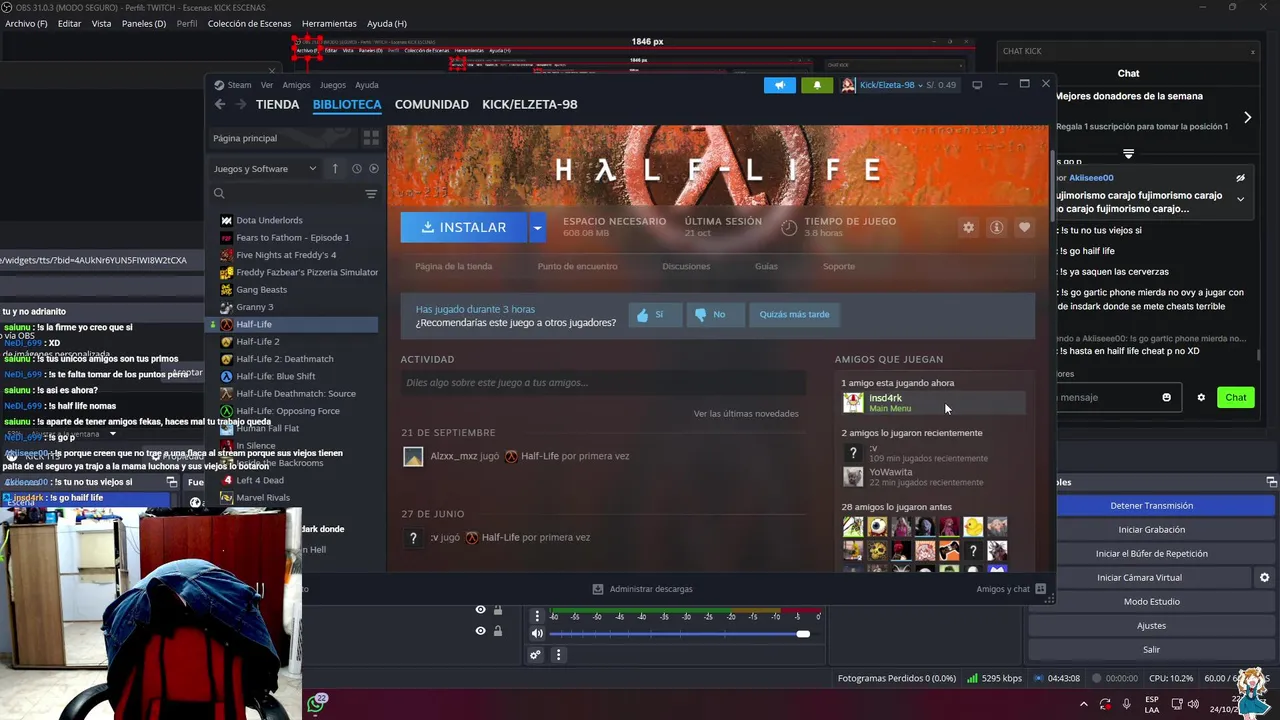Show hidden tray icons chevron
Screen dimensions: 1280x720
[x=1085, y=704]
